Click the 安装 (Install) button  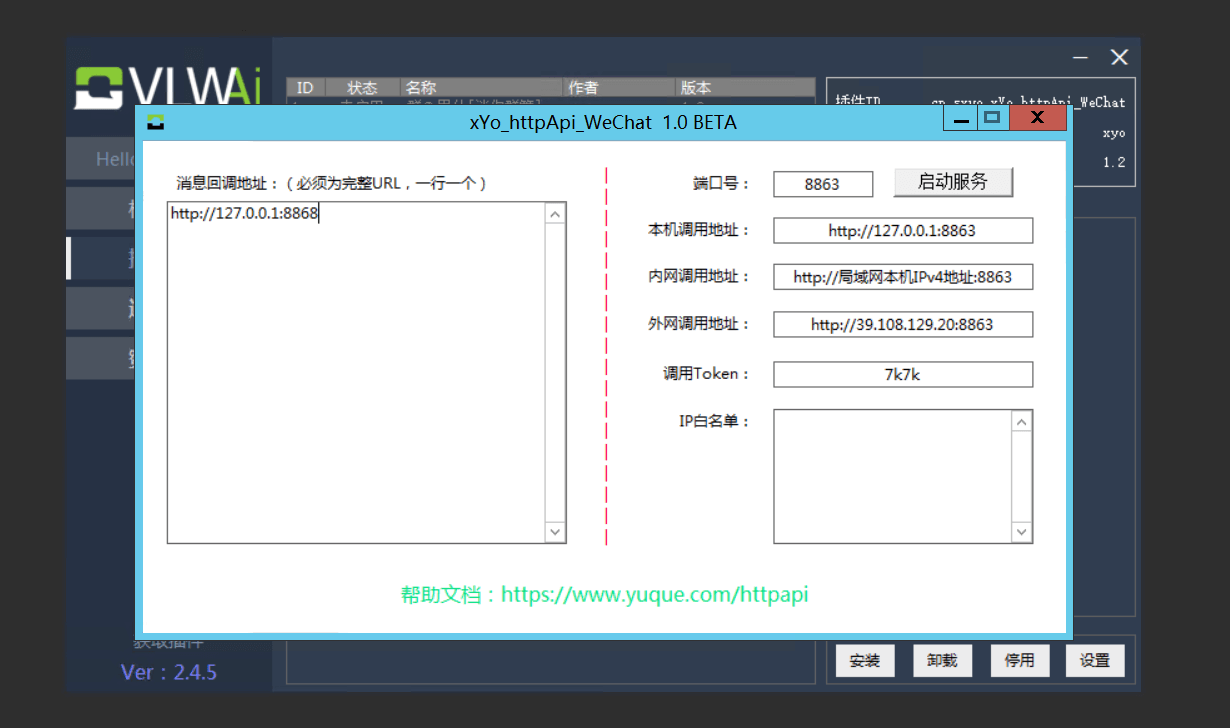click(x=864, y=660)
